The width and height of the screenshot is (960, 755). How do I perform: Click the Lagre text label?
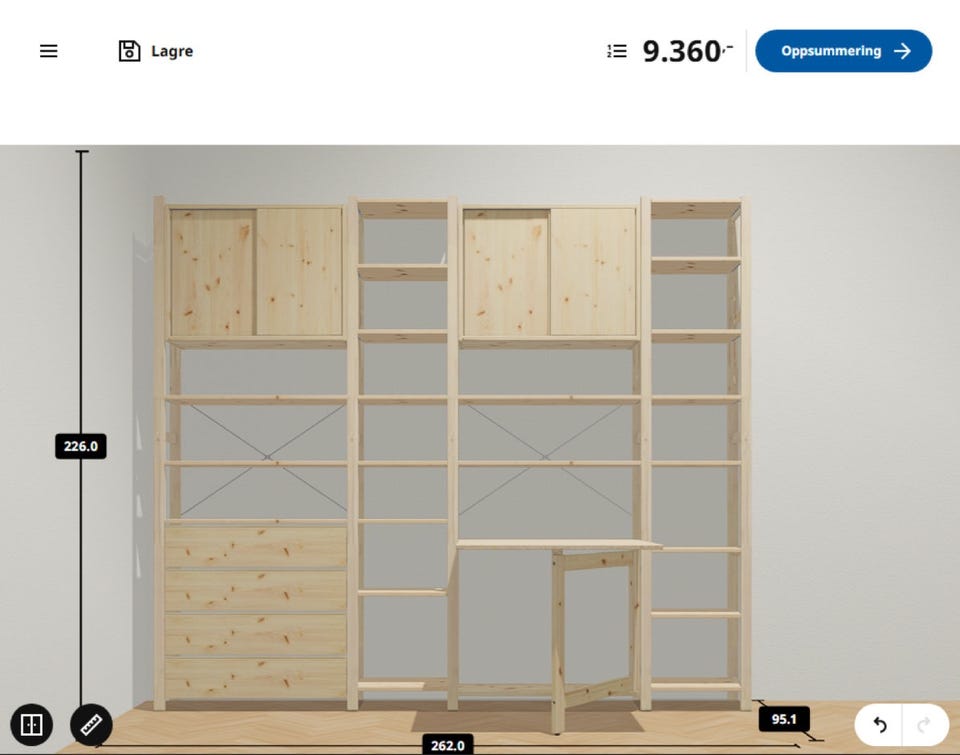(x=172, y=51)
